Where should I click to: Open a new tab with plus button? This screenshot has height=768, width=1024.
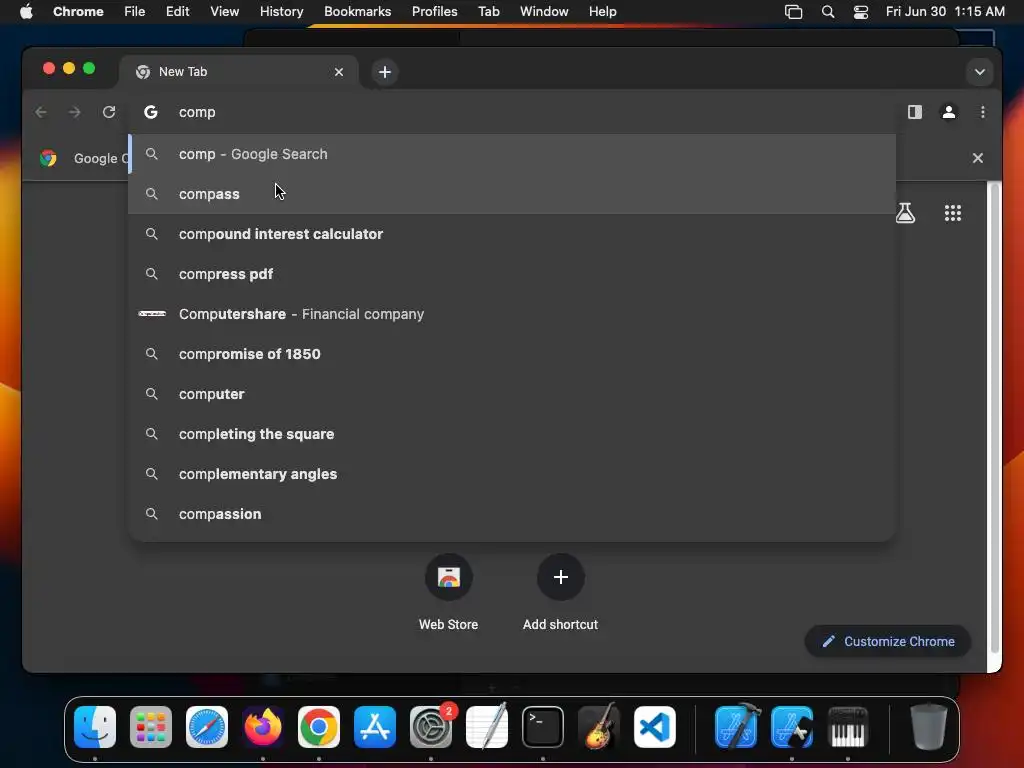click(x=385, y=72)
